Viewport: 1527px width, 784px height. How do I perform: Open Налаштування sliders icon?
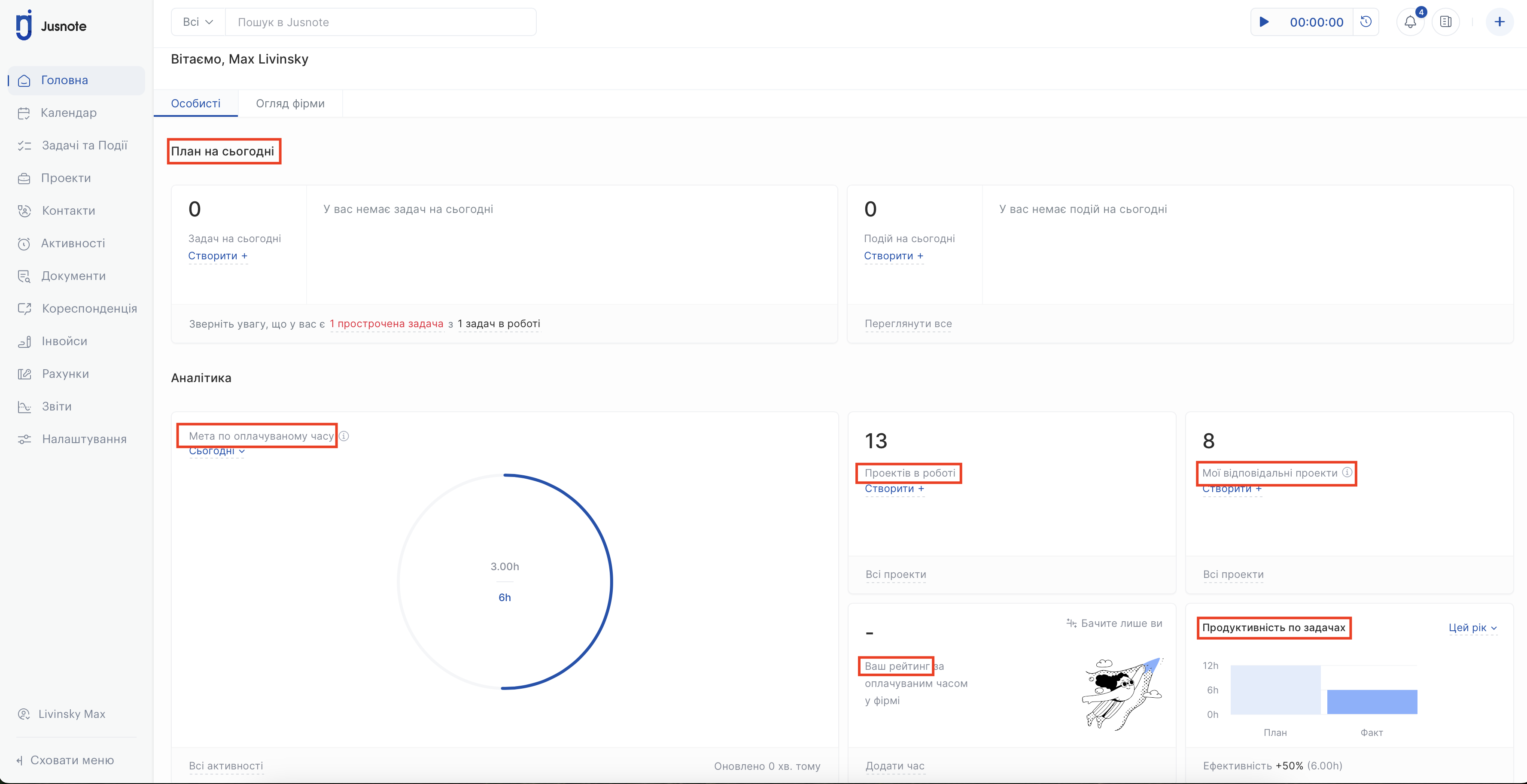click(24, 439)
